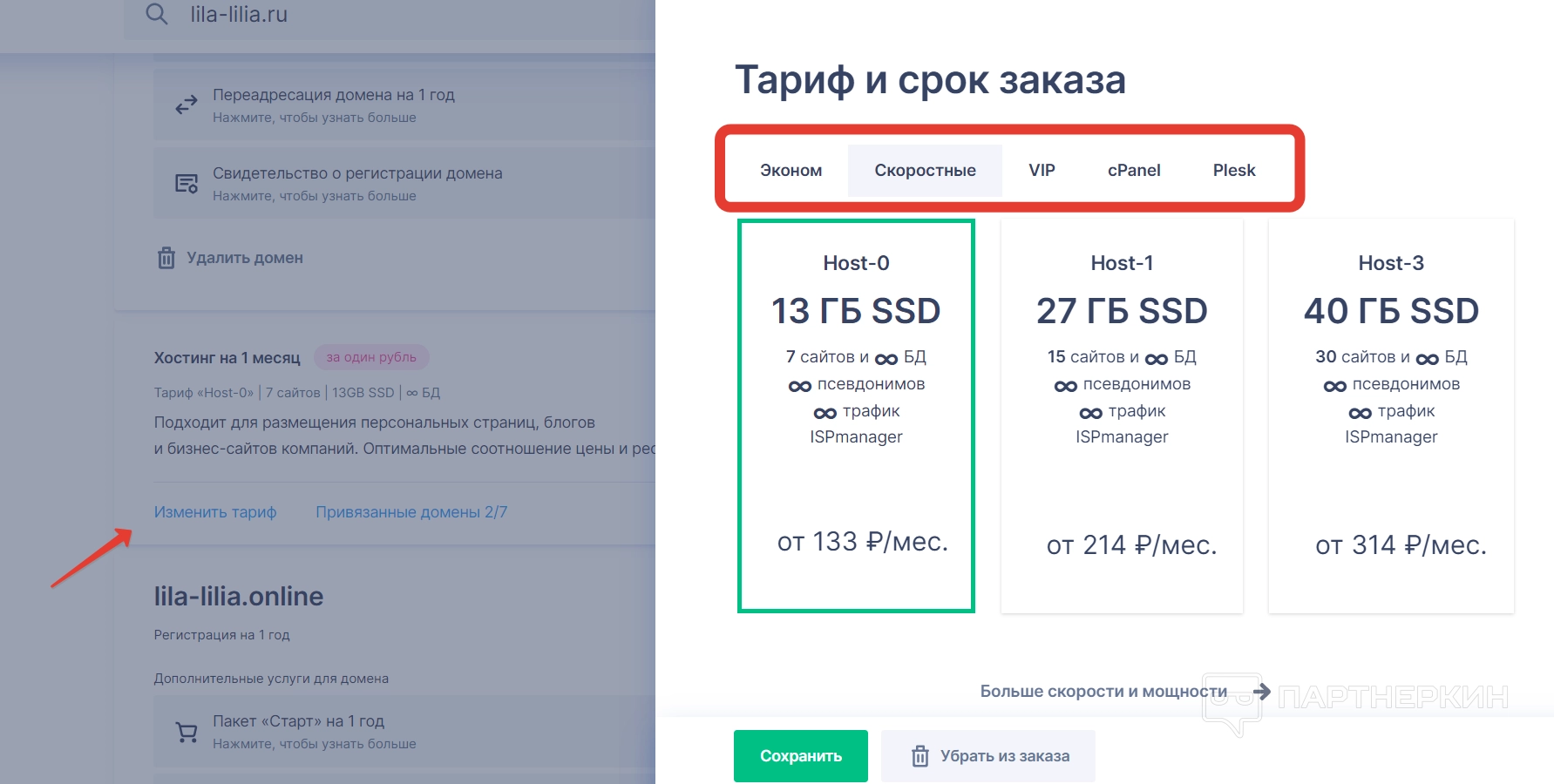
Task: Click the domain registration certificate icon
Action: click(x=187, y=184)
